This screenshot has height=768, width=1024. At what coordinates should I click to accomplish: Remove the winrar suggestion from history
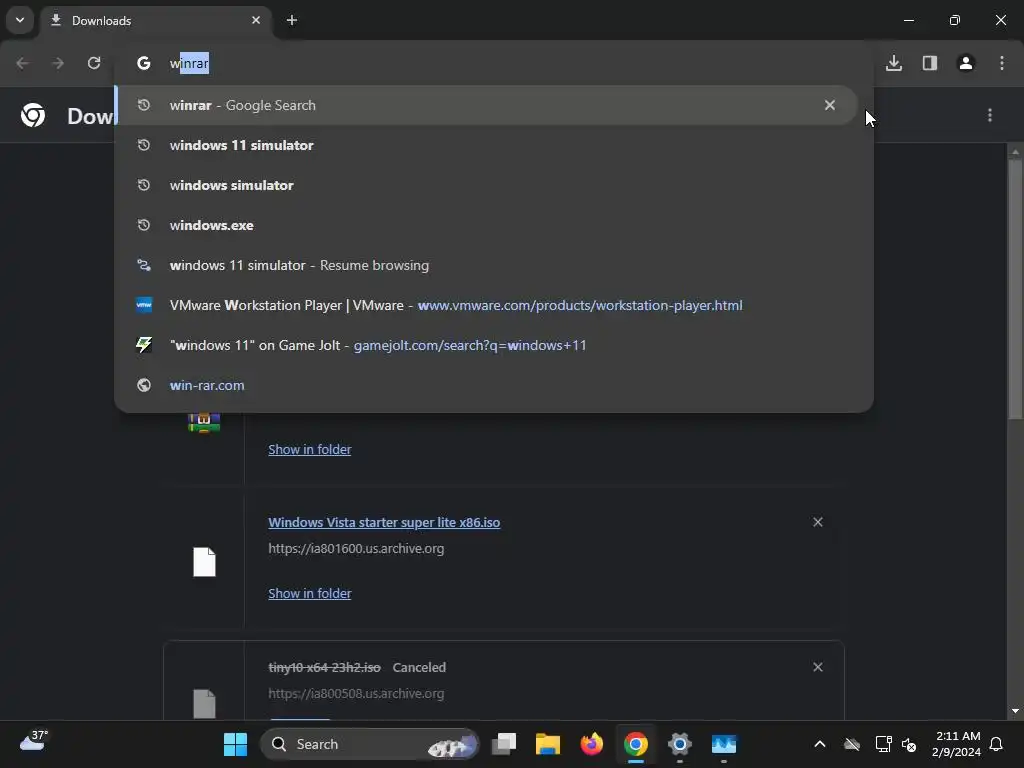(829, 105)
